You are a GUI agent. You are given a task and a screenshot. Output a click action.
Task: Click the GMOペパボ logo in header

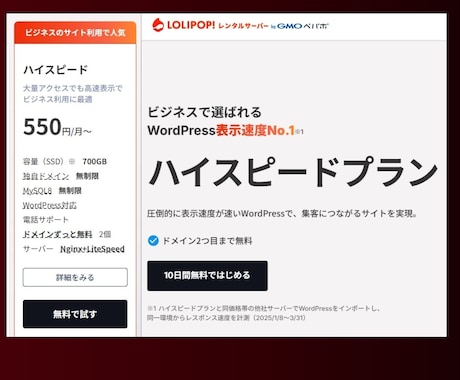pyautogui.click(x=302, y=26)
